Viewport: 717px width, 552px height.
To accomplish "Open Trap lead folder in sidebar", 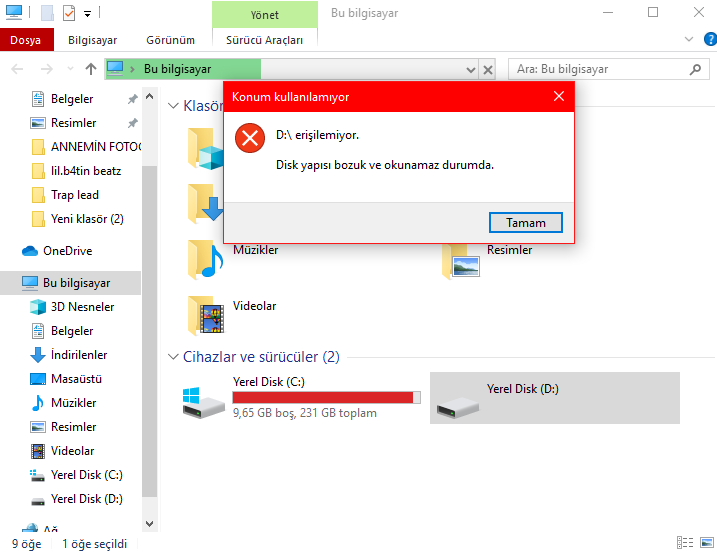I will [x=65, y=195].
